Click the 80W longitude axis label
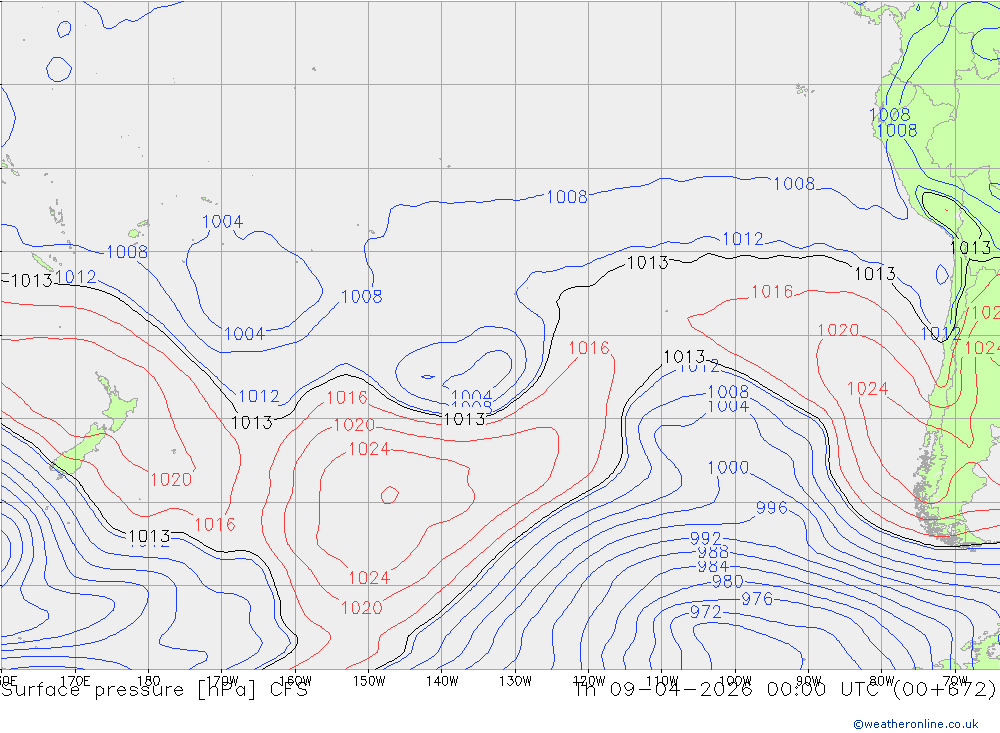The image size is (1000, 733). tap(882, 681)
